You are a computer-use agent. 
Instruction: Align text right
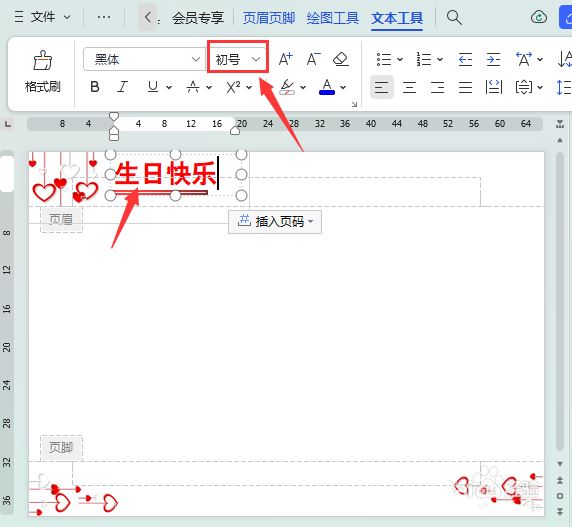[437, 88]
